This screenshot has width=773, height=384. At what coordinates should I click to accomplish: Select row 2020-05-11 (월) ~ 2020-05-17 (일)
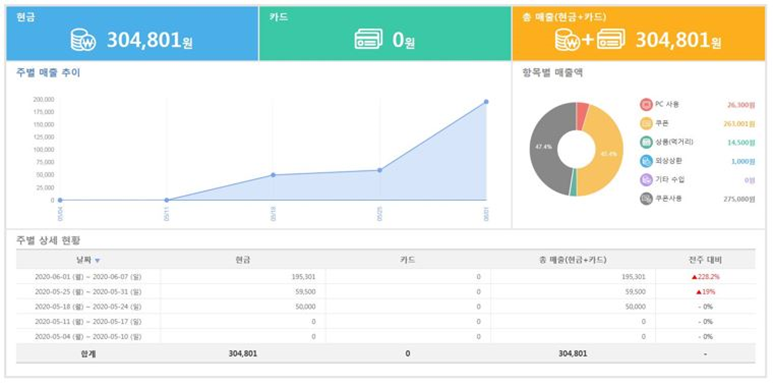[x=386, y=321]
